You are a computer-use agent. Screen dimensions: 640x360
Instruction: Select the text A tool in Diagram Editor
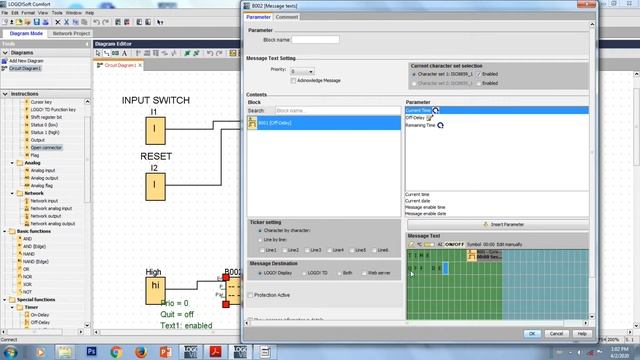pos(124,53)
